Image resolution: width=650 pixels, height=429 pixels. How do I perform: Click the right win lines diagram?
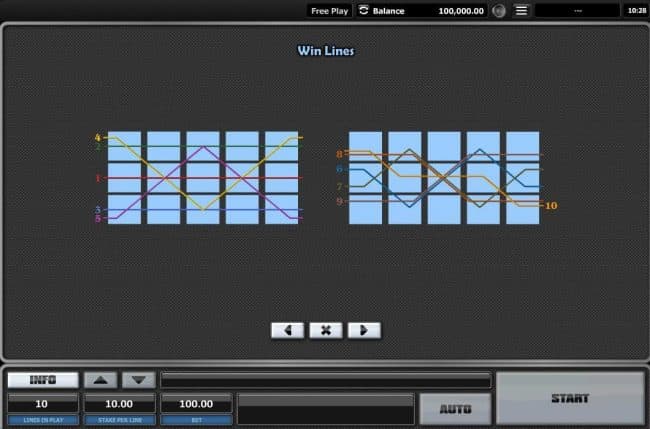pyautogui.click(x=444, y=177)
